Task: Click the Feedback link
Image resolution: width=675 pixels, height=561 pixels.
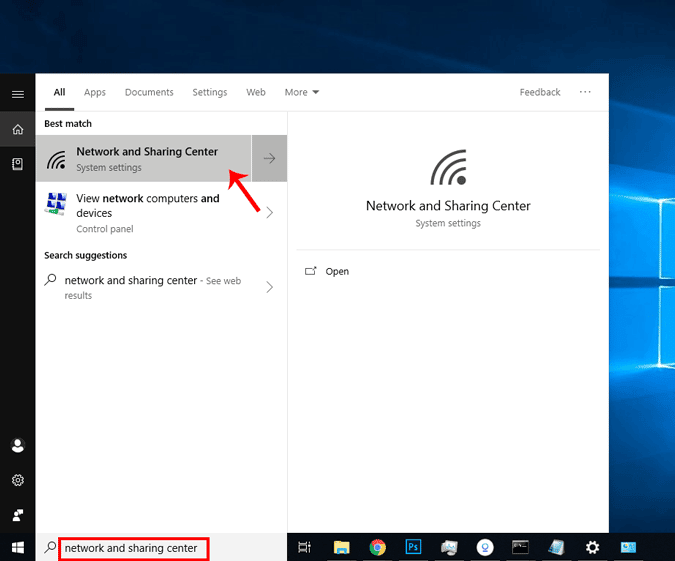Action: 540,92
